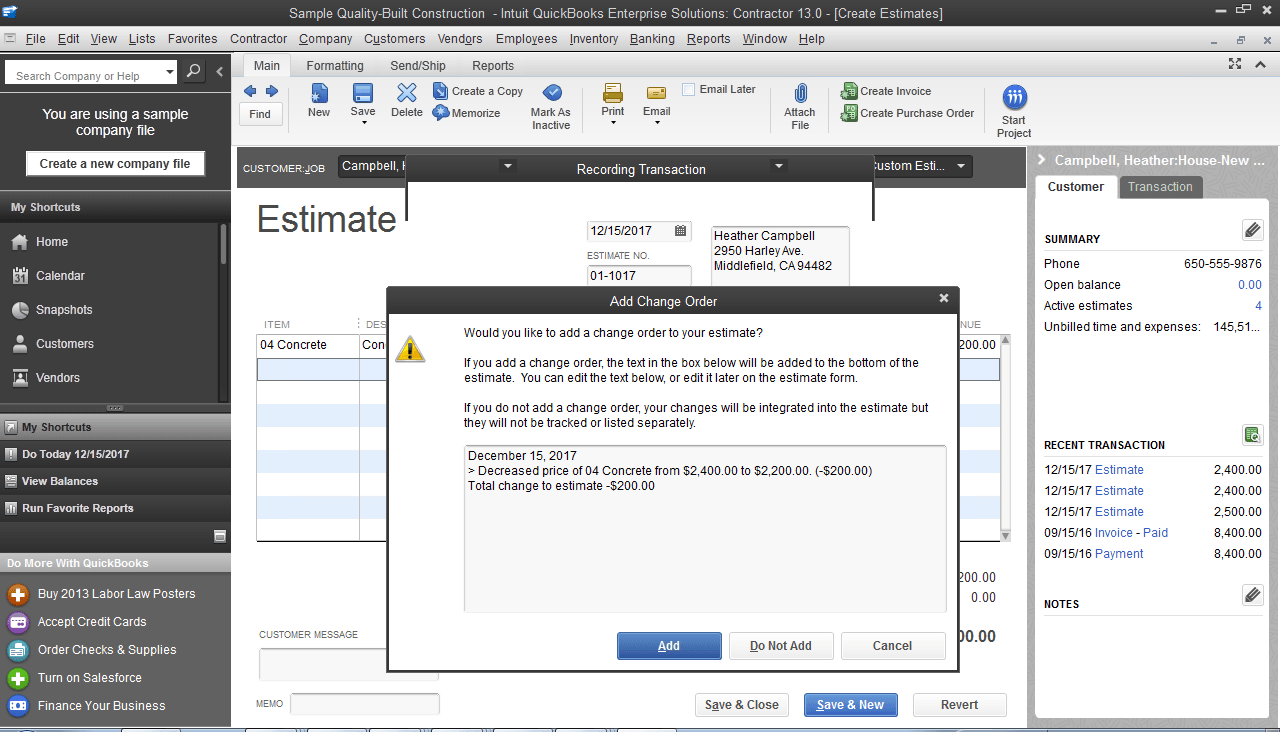Image resolution: width=1280 pixels, height=732 pixels.
Task: Click Finance Your Business
Action: [101, 706]
